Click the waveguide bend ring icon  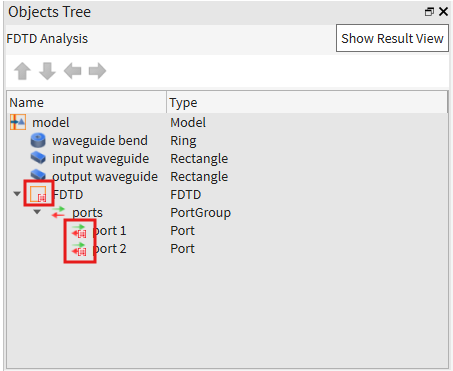click(x=38, y=140)
